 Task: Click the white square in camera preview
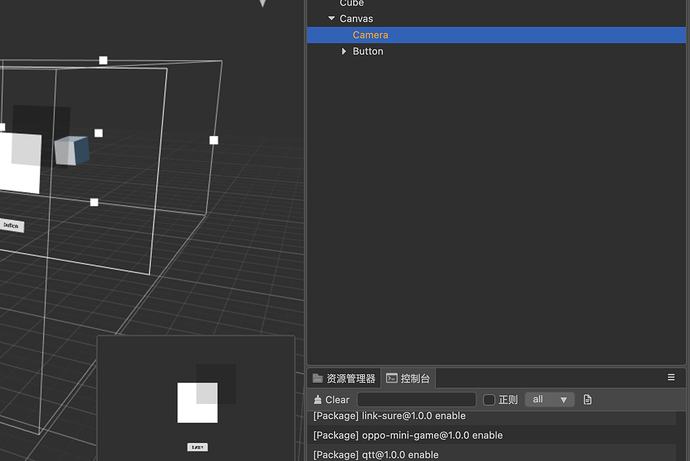tap(197, 402)
